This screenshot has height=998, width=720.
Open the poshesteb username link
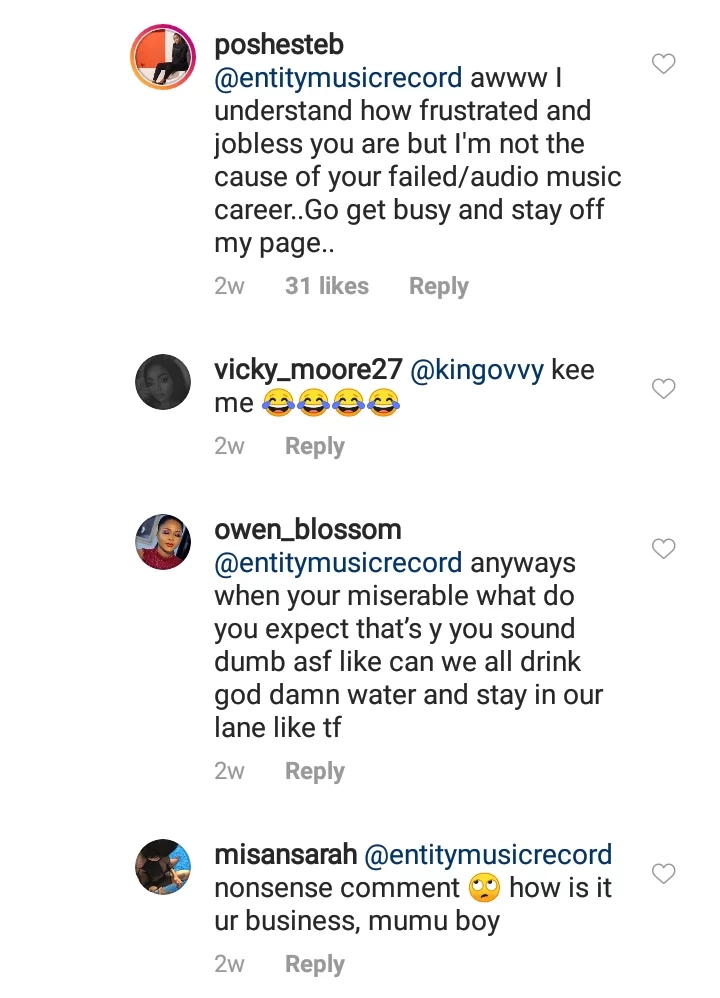click(279, 45)
